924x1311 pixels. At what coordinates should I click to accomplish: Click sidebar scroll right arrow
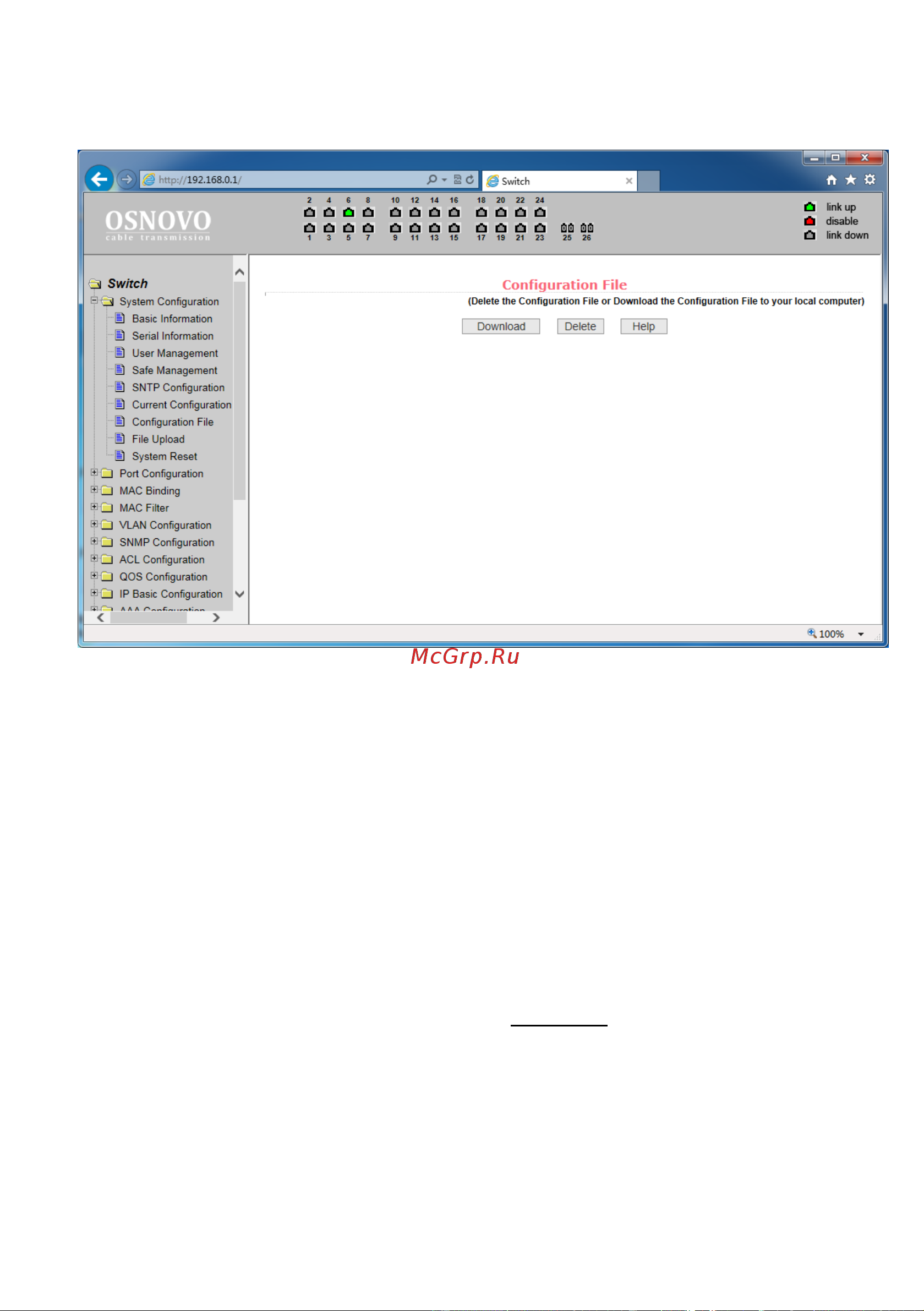tap(216, 617)
